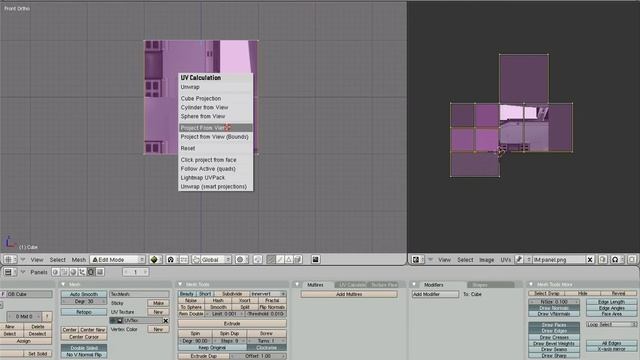Toggle Draw Seams option

pyautogui.click(x=554, y=349)
